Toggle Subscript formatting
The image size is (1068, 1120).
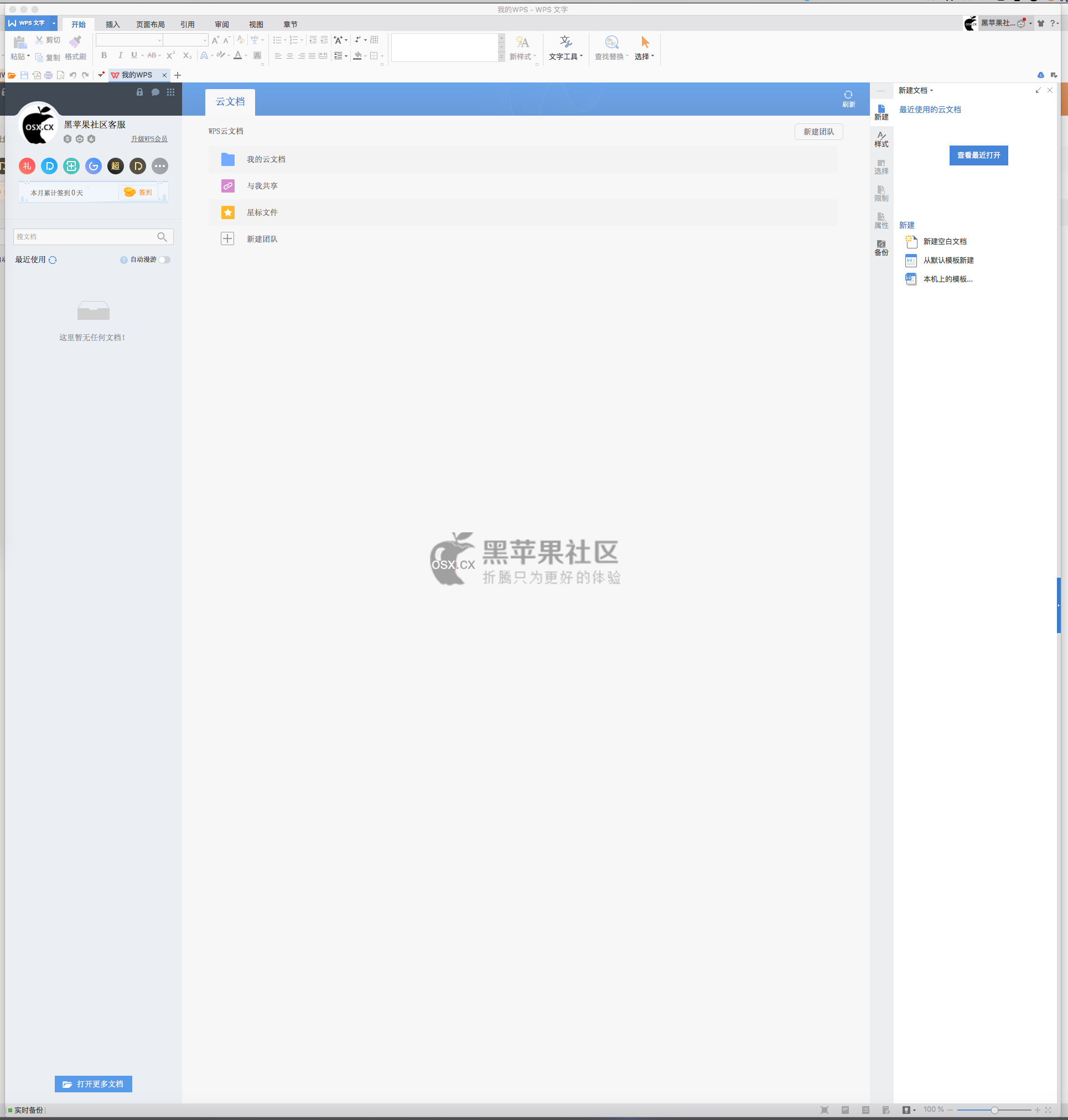tap(186, 55)
